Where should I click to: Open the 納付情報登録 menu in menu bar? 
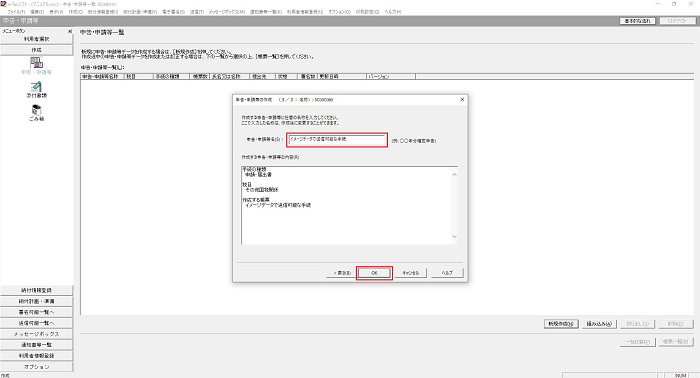[x=103, y=12]
